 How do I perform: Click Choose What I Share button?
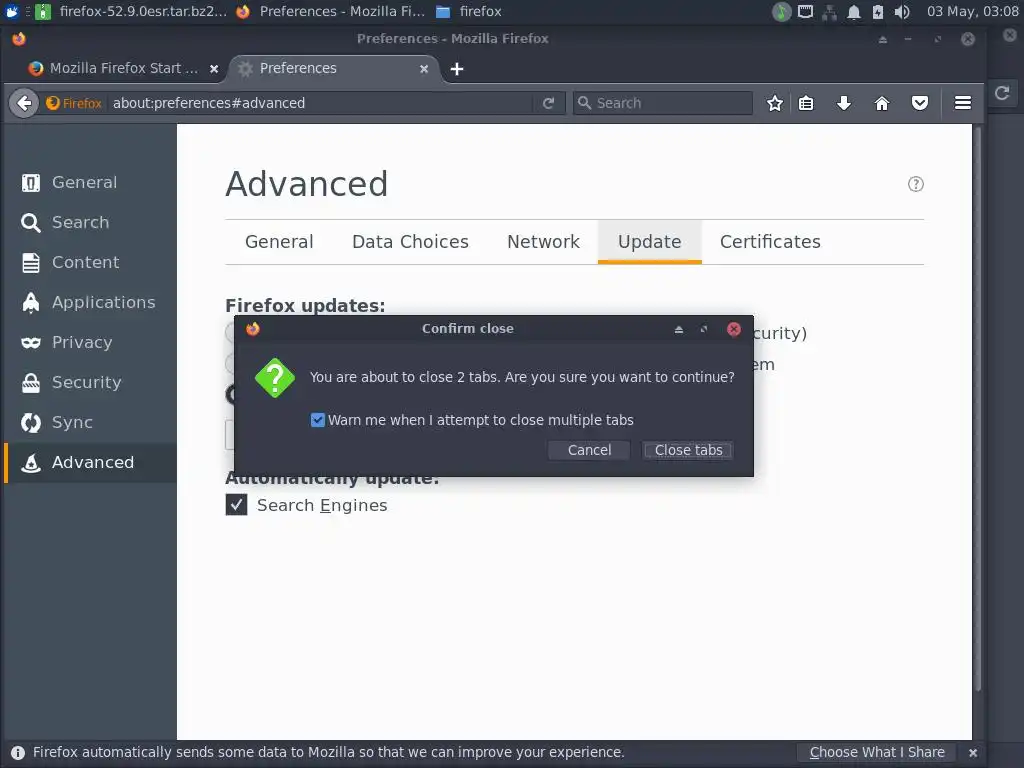(x=876, y=752)
